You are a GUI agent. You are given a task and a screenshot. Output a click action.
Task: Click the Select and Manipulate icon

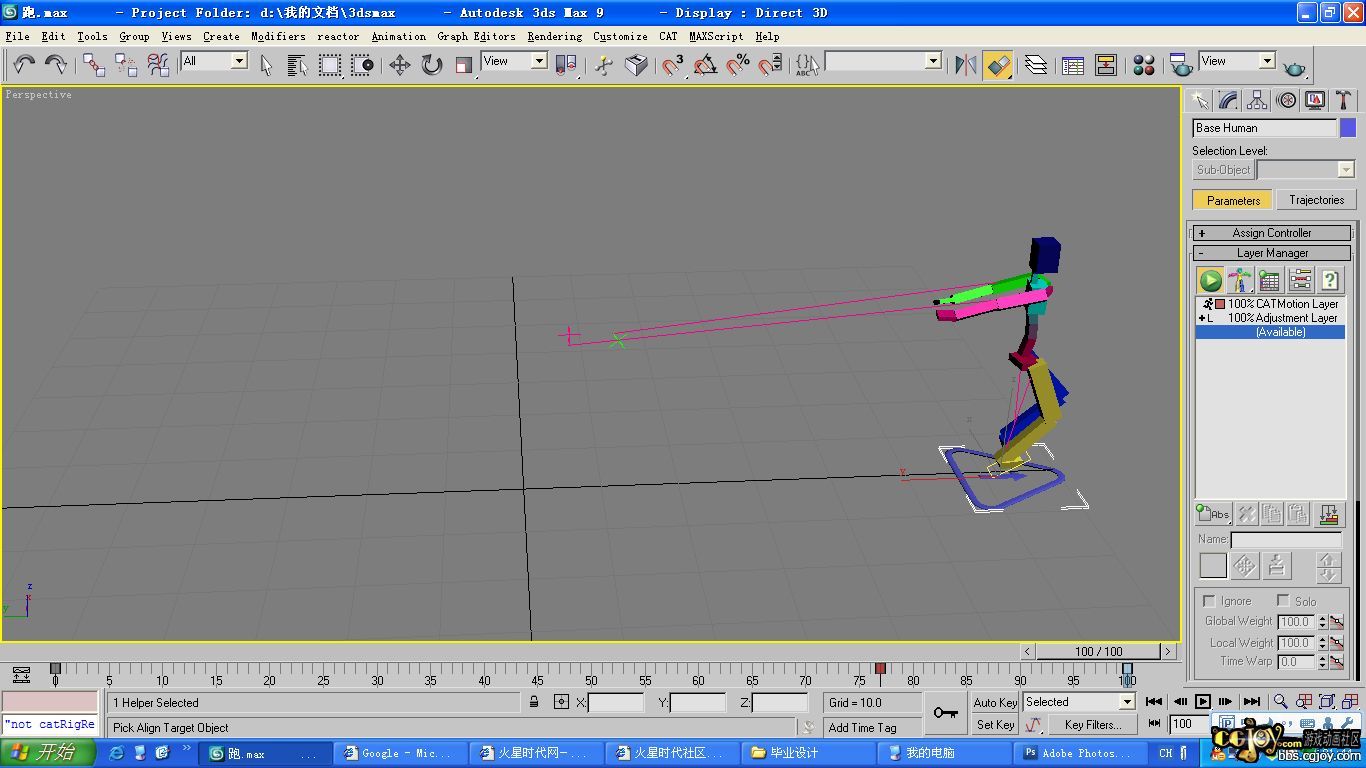tap(604, 65)
